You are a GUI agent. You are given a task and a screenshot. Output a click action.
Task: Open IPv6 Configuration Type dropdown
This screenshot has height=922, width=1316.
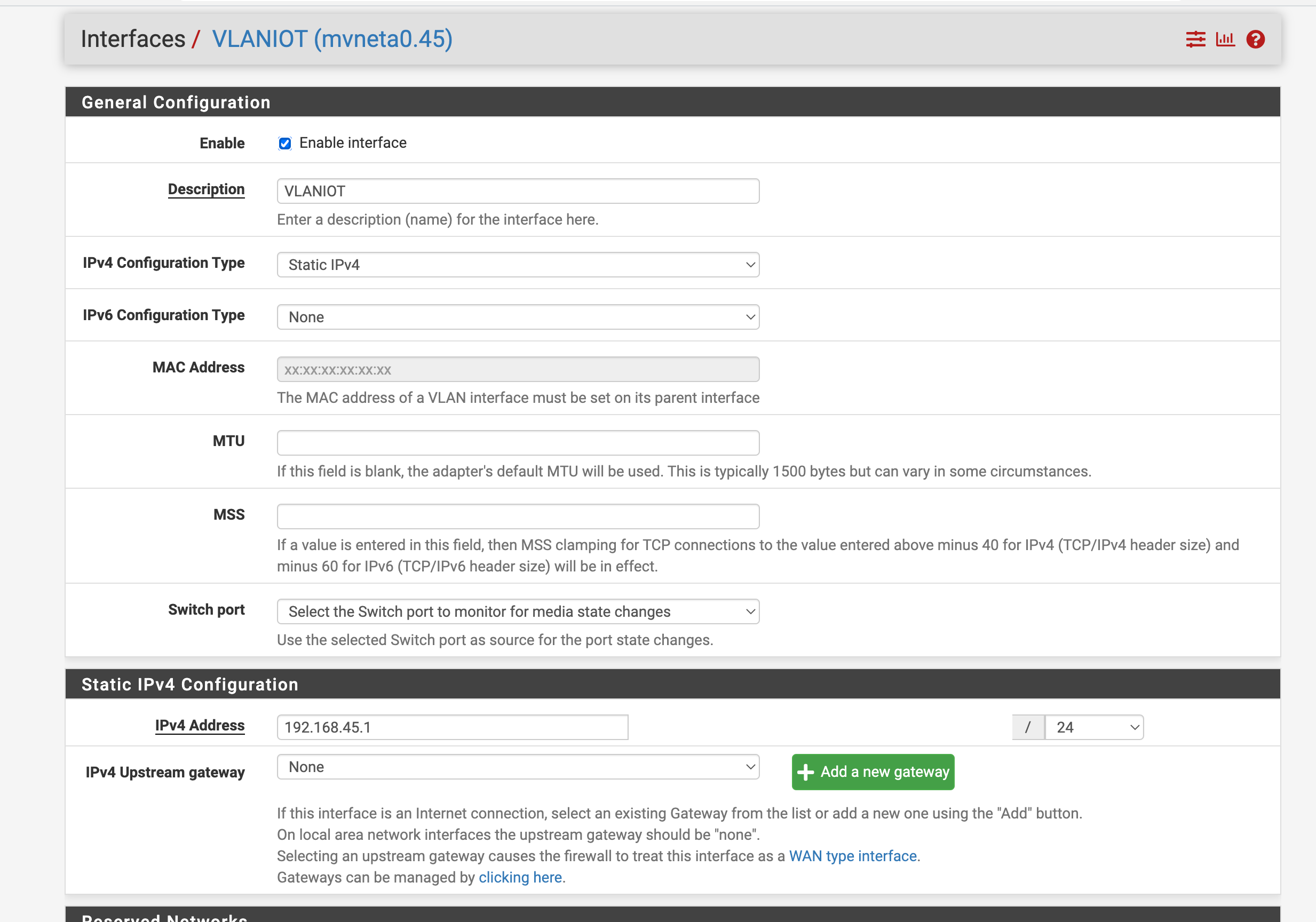point(518,317)
